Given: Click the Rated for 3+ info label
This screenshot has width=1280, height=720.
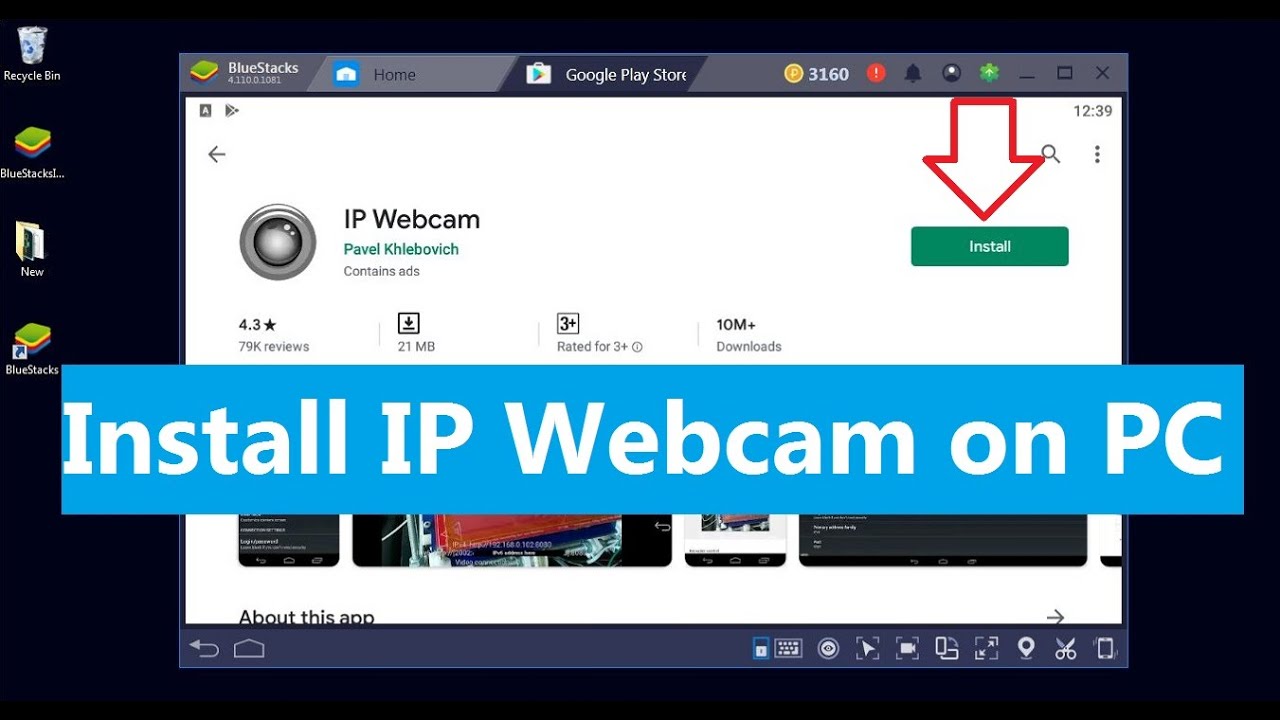Looking at the screenshot, I should (x=599, y=347).
